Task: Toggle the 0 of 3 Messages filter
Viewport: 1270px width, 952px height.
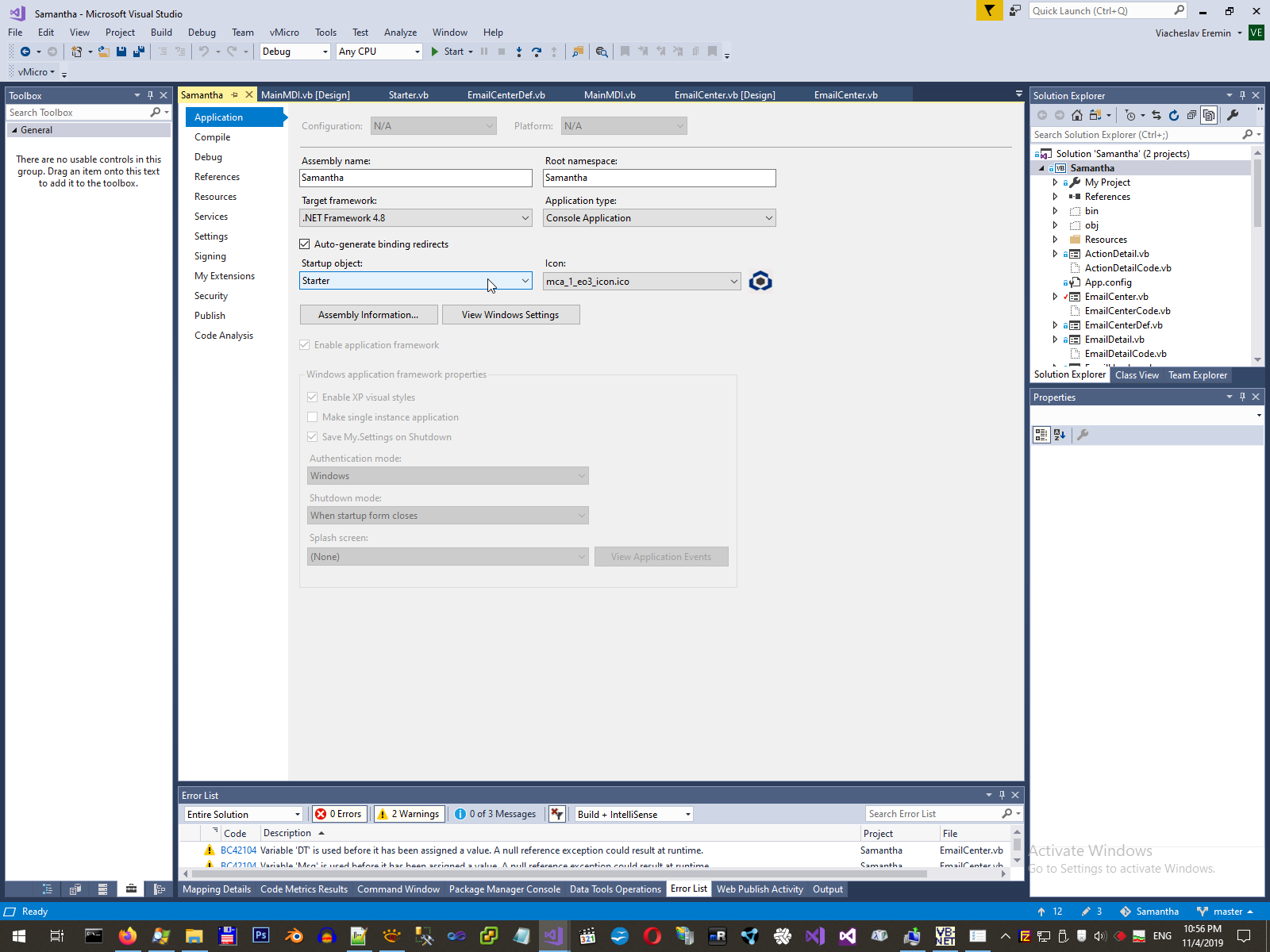Action: click(x=495, y=814)
